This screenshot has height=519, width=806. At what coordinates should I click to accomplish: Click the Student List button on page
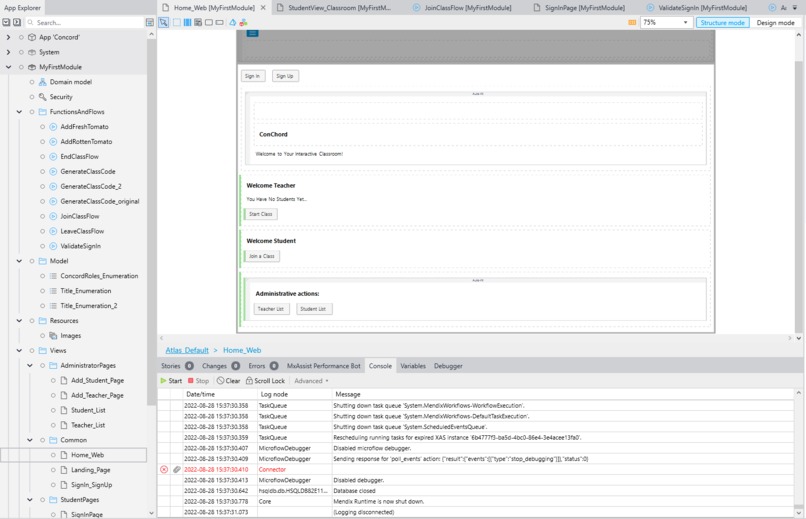point(314,309)
